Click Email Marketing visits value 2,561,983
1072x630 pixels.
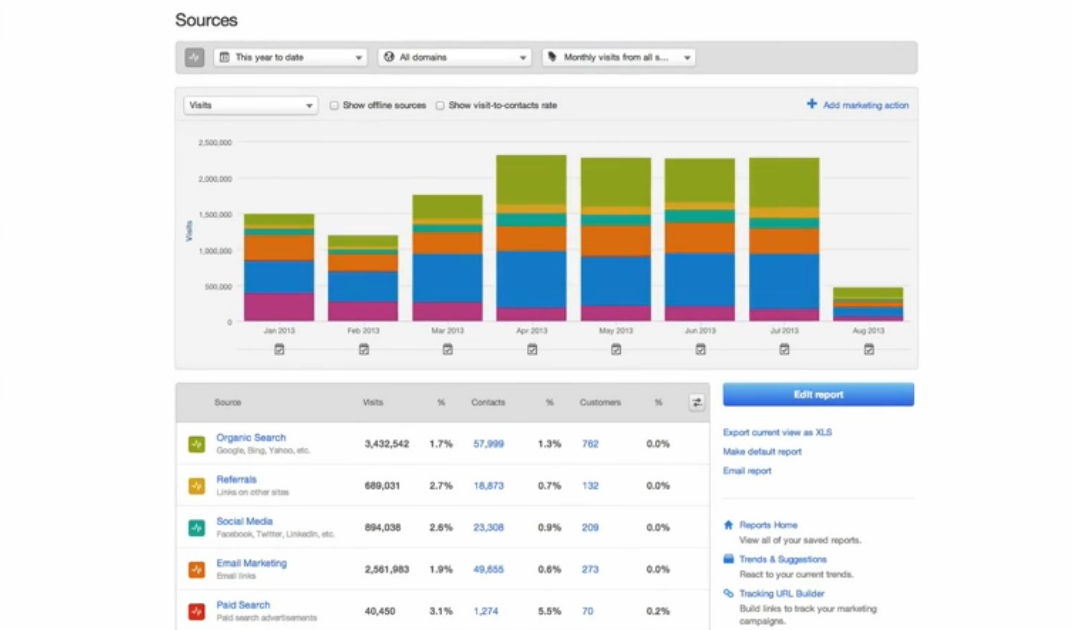[387, 569]
